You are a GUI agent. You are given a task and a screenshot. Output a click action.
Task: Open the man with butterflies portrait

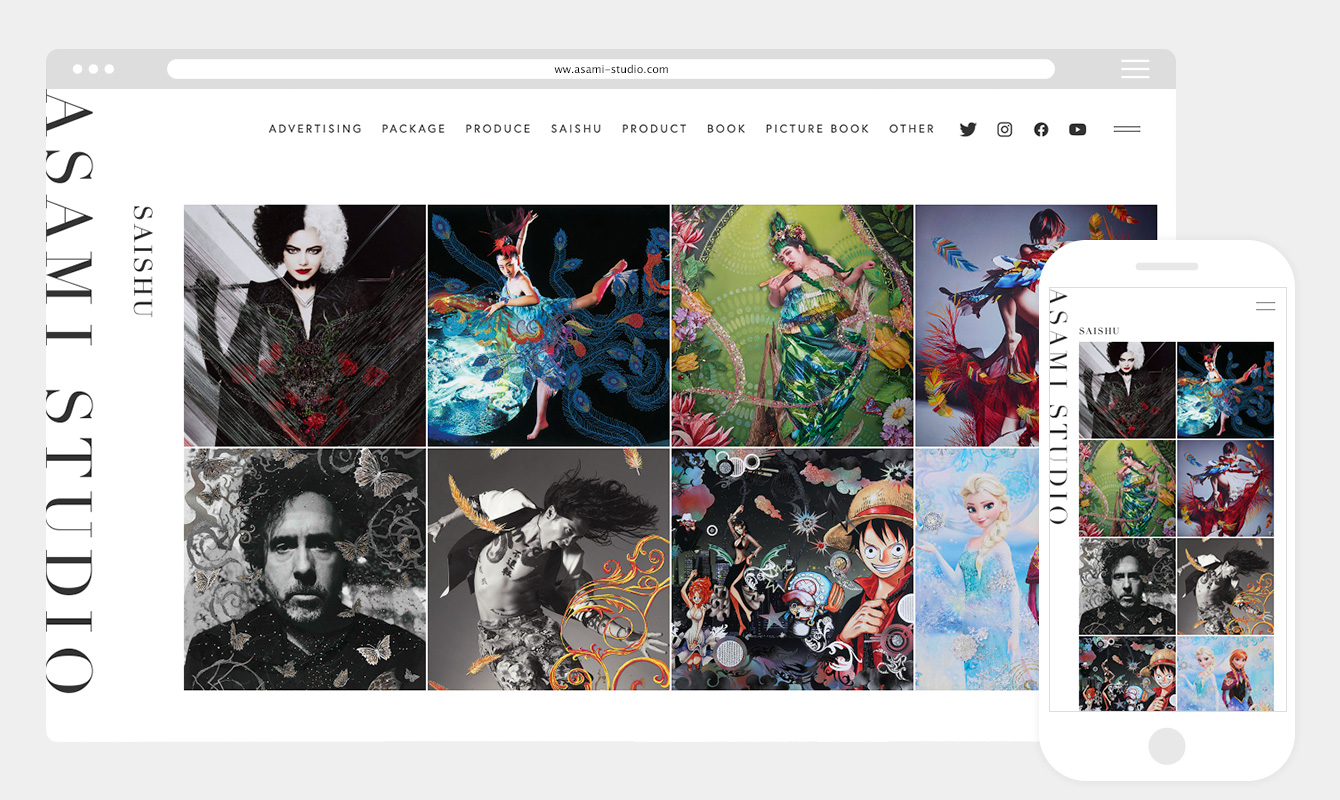305,569
